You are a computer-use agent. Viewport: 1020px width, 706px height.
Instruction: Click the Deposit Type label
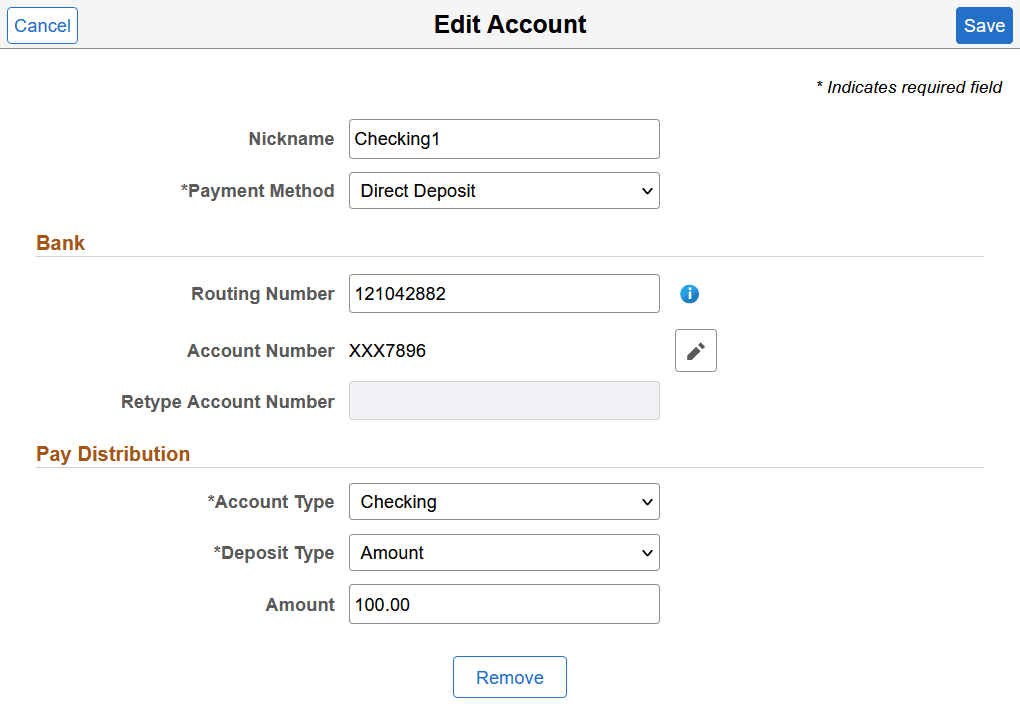[x=274, y=553]
